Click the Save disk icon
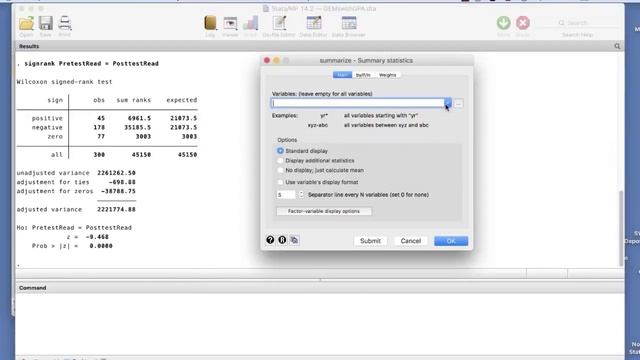Viewport: 640px width, 360px height. pyautogui.click(x=46, y=23)
